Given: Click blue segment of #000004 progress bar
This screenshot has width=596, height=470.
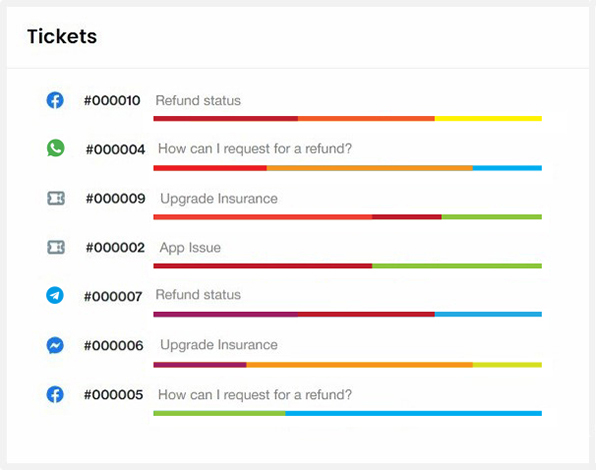Looking at the screenshot, I should point(507,168).
